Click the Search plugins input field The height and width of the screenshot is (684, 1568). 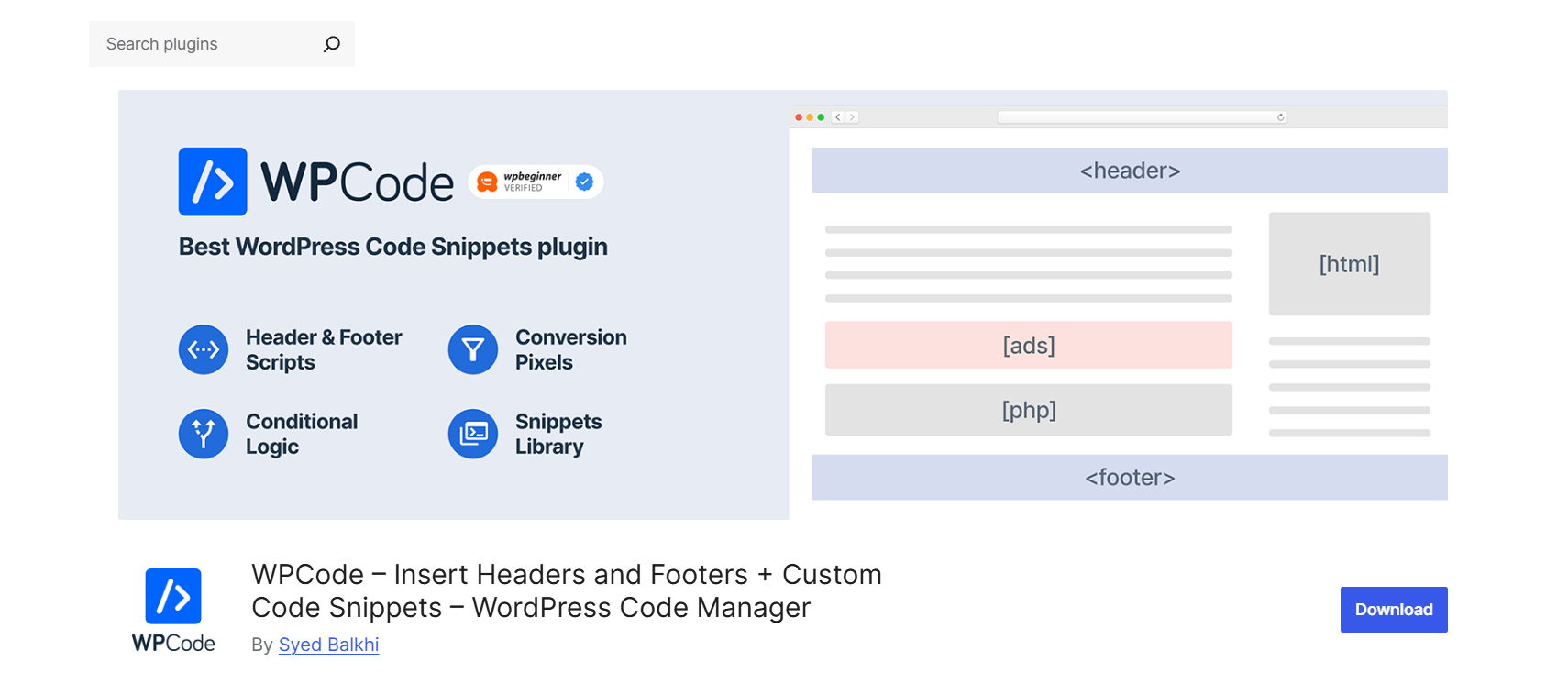pyautogui.click(x=221, y=44)
